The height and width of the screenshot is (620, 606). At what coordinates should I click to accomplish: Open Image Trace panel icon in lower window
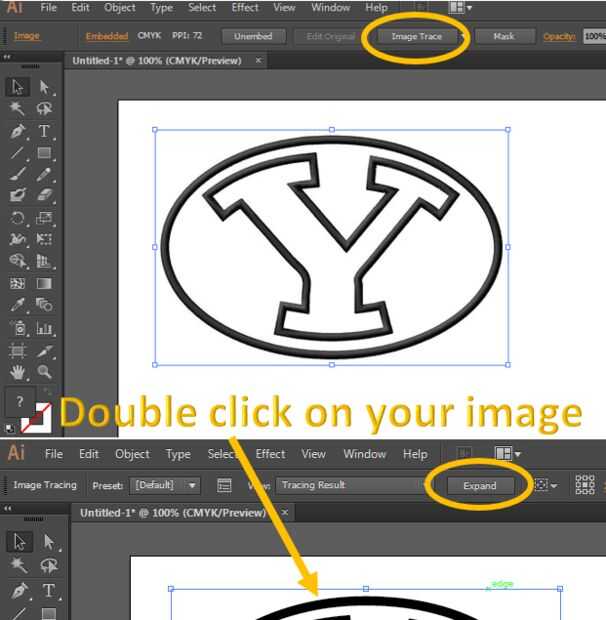click(224, 485)
